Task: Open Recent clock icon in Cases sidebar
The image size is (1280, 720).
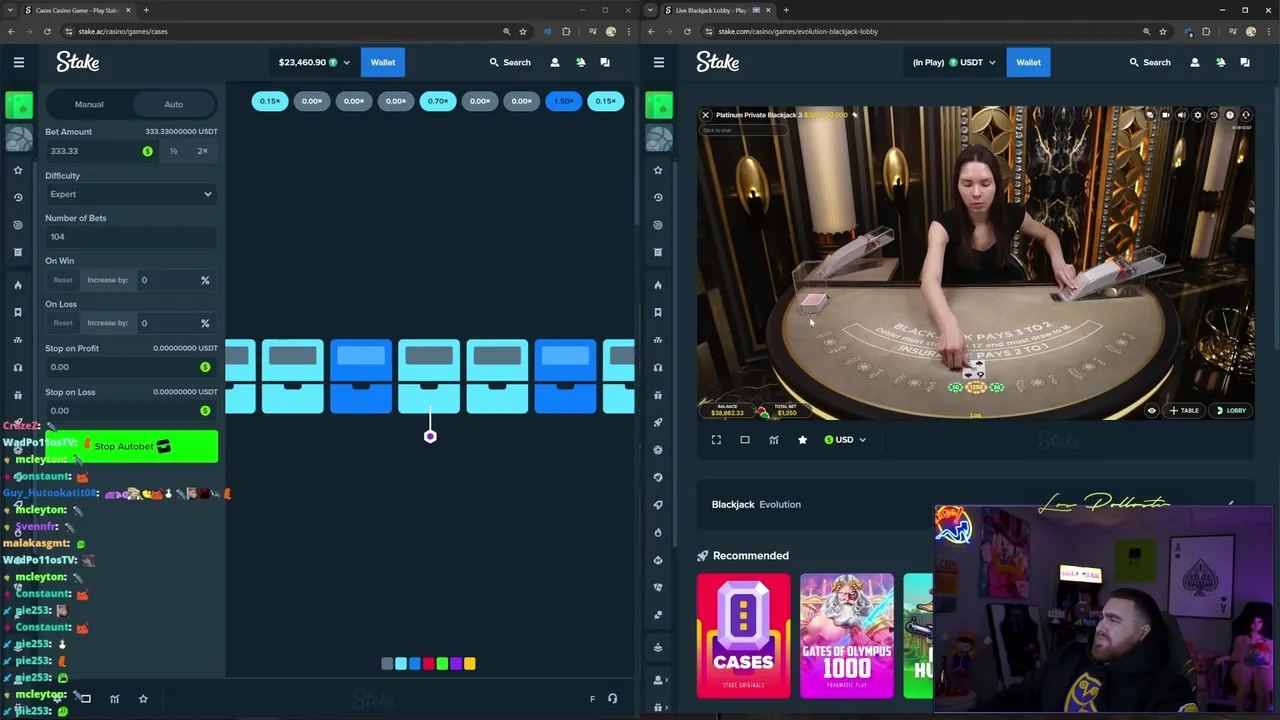Action: (18, 197)
